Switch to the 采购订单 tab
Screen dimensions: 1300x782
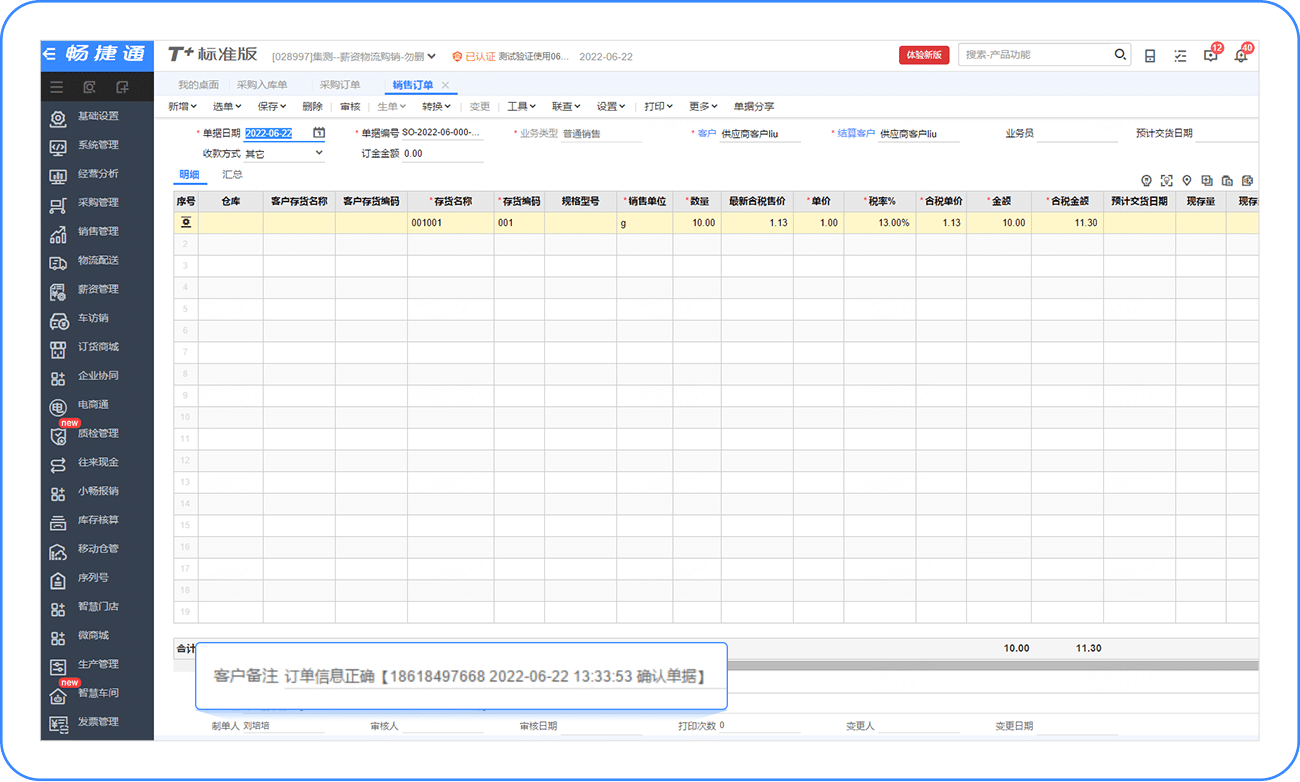340,85
